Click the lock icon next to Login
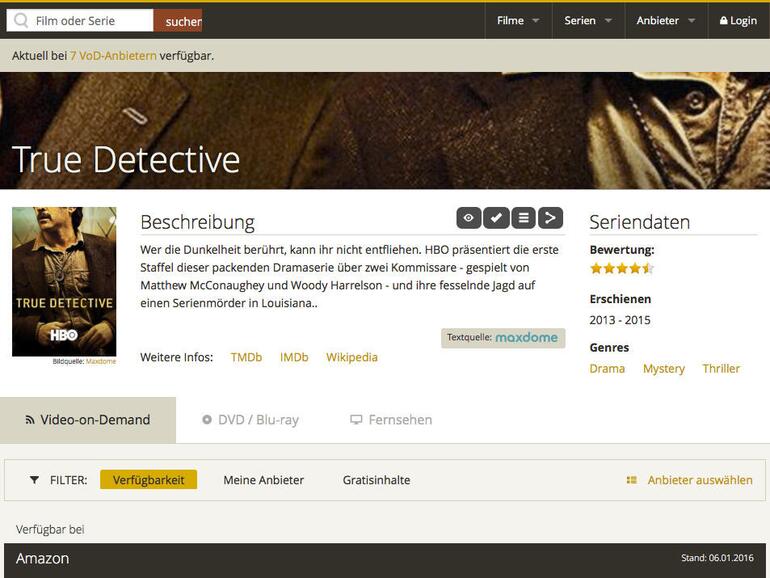The width and height of the screenshot is (770, 578). tap(723, 21)
